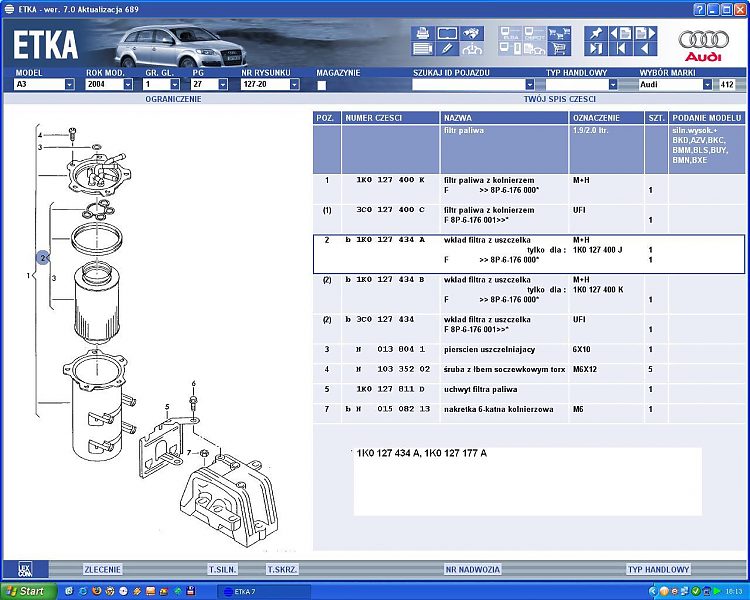This screenshot has height=600, width=750.
Task: Select part number 3C0 127 400 C
Action: [390, 210]
